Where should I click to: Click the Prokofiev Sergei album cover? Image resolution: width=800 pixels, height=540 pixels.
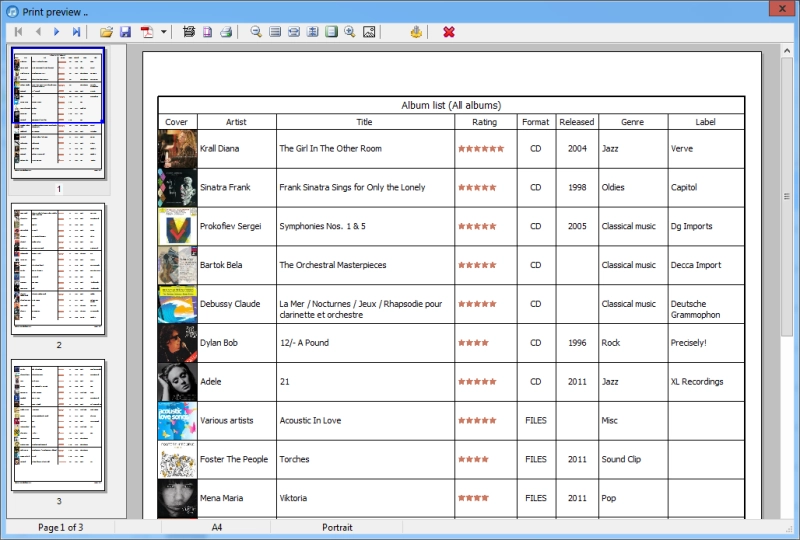coord(177,227)
